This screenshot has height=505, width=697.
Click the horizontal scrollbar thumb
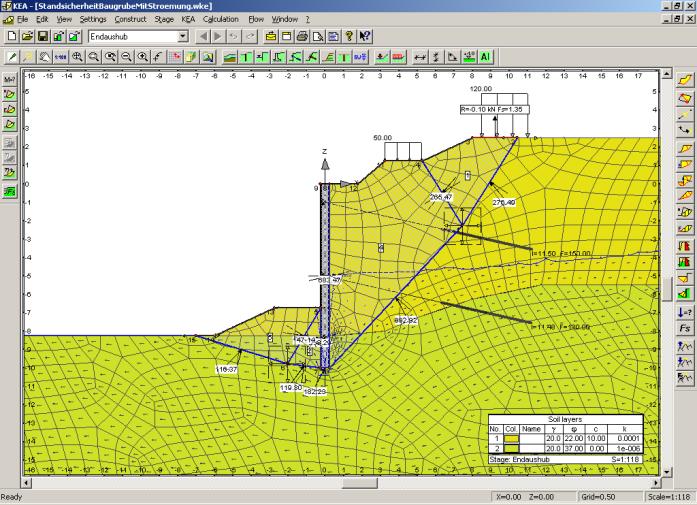pos(360,482)
